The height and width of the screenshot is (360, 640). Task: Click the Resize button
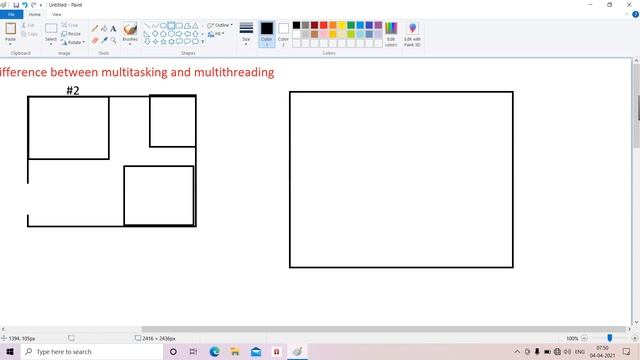(x=71, y=34)
